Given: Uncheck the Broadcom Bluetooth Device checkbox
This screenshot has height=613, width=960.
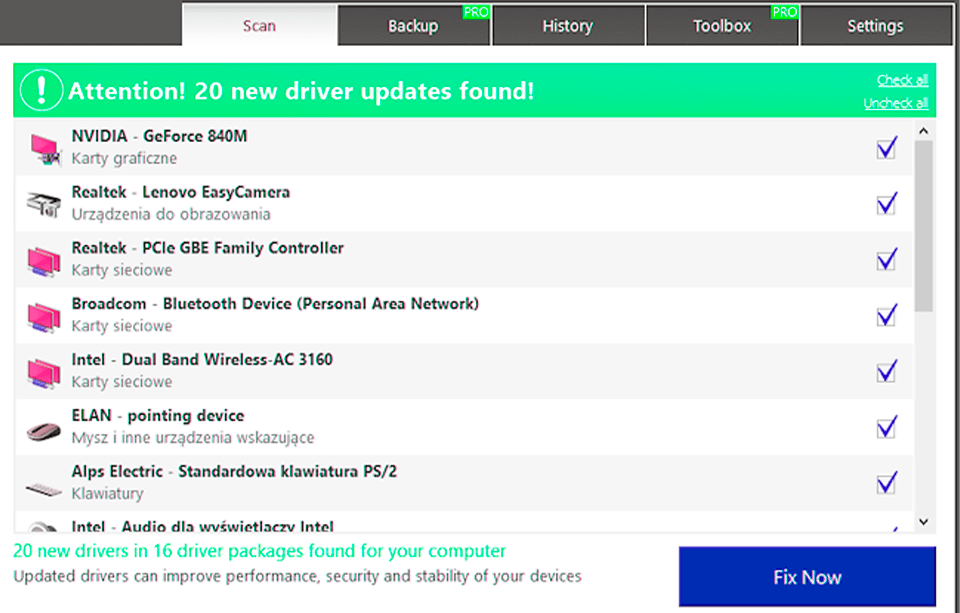Looking at the screenshot, I should click(x=887, y=315).
